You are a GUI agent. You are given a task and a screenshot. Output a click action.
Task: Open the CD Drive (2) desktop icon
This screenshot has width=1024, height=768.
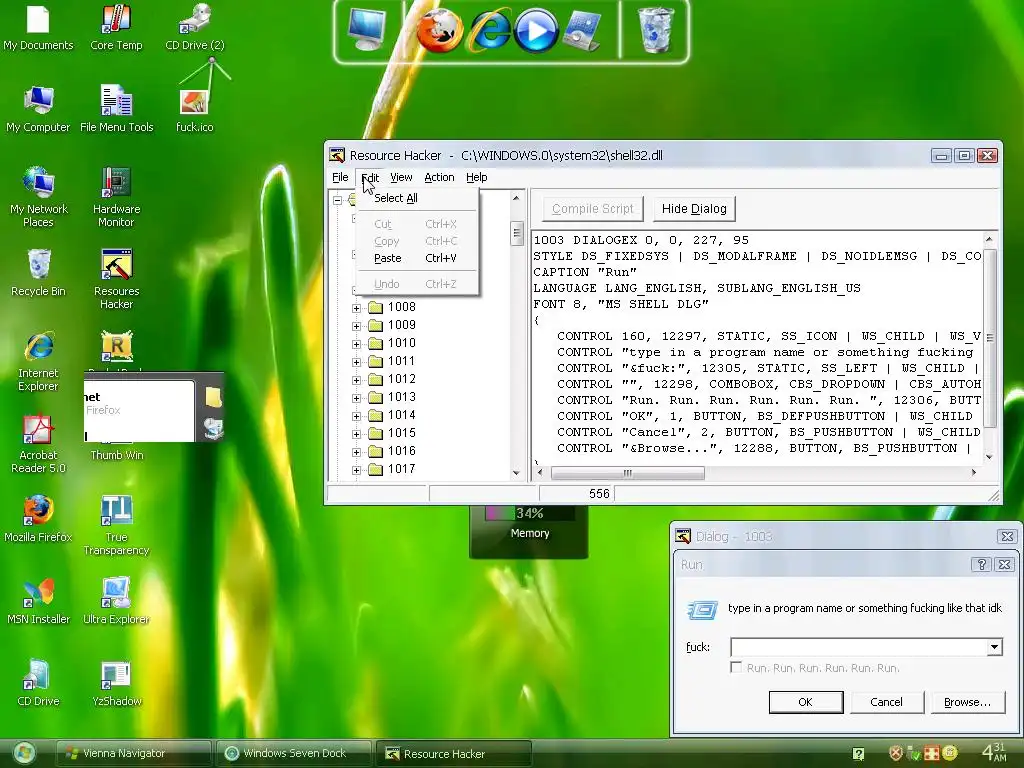[x=195, y=27]
